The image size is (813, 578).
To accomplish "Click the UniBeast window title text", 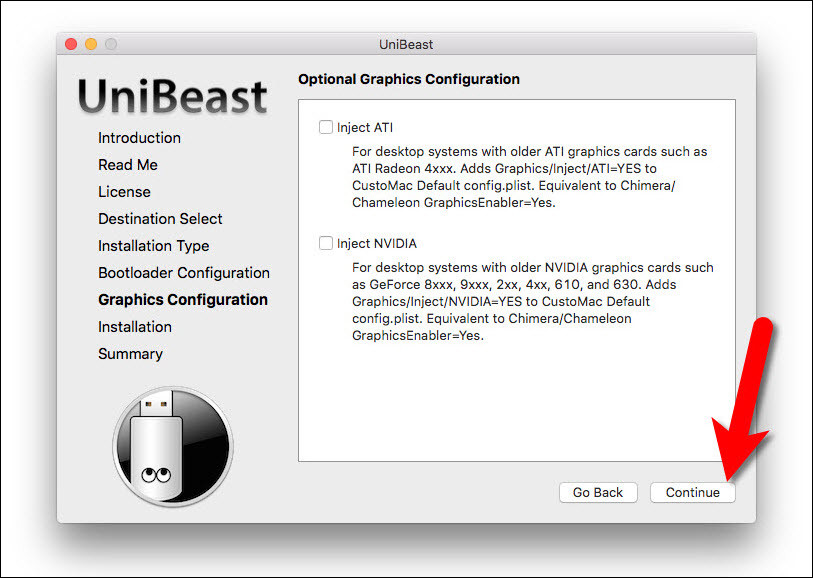I will click(406, 45).
